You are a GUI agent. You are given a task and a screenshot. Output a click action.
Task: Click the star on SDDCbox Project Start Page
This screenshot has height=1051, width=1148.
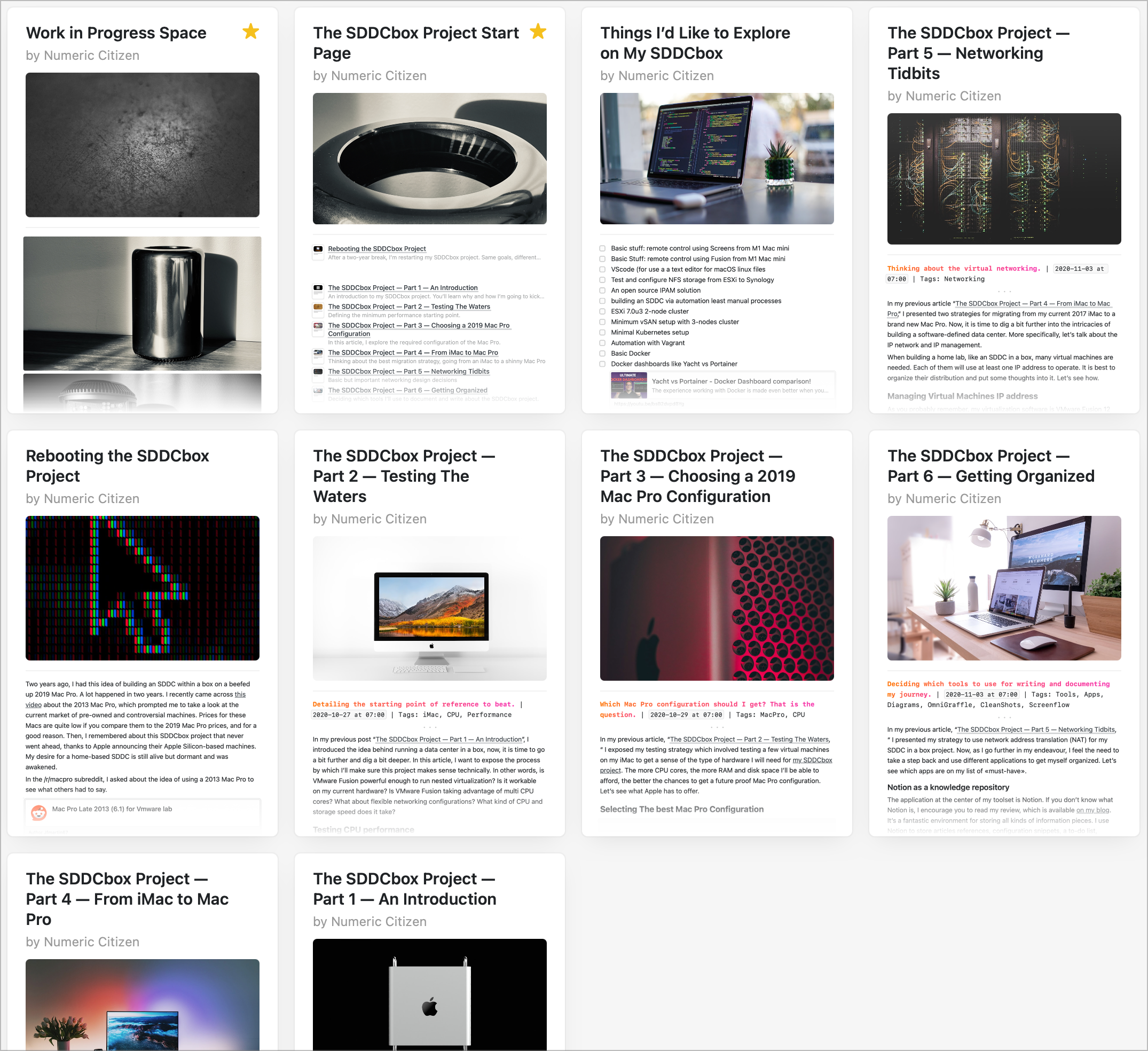[x=538, y=32]
